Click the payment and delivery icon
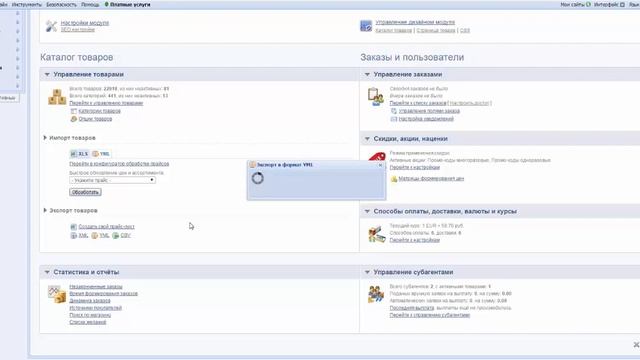Screen dimensions: 640x360 (377, 234)
